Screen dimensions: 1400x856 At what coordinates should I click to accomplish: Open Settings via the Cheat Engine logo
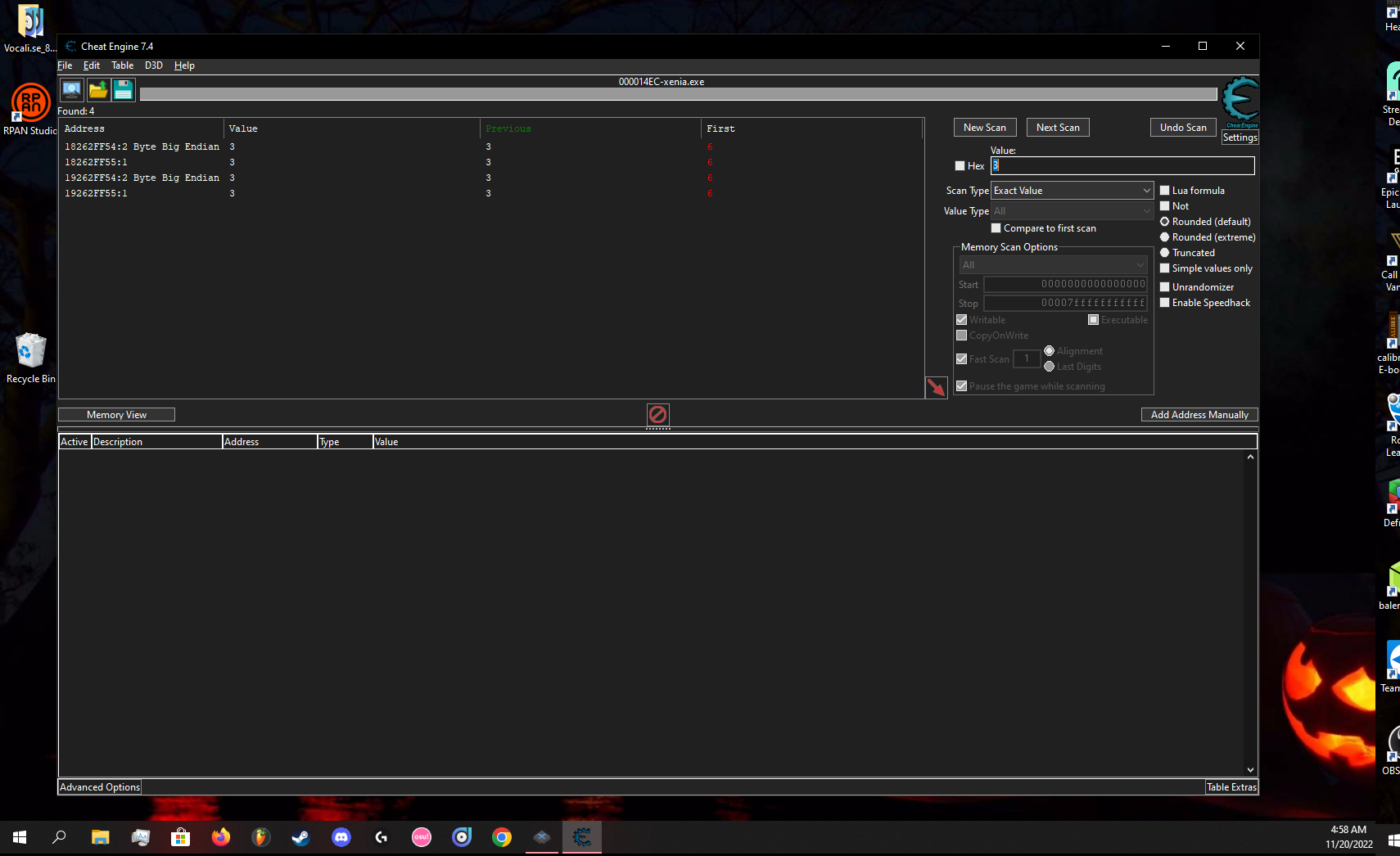(x=1240, y=99)
